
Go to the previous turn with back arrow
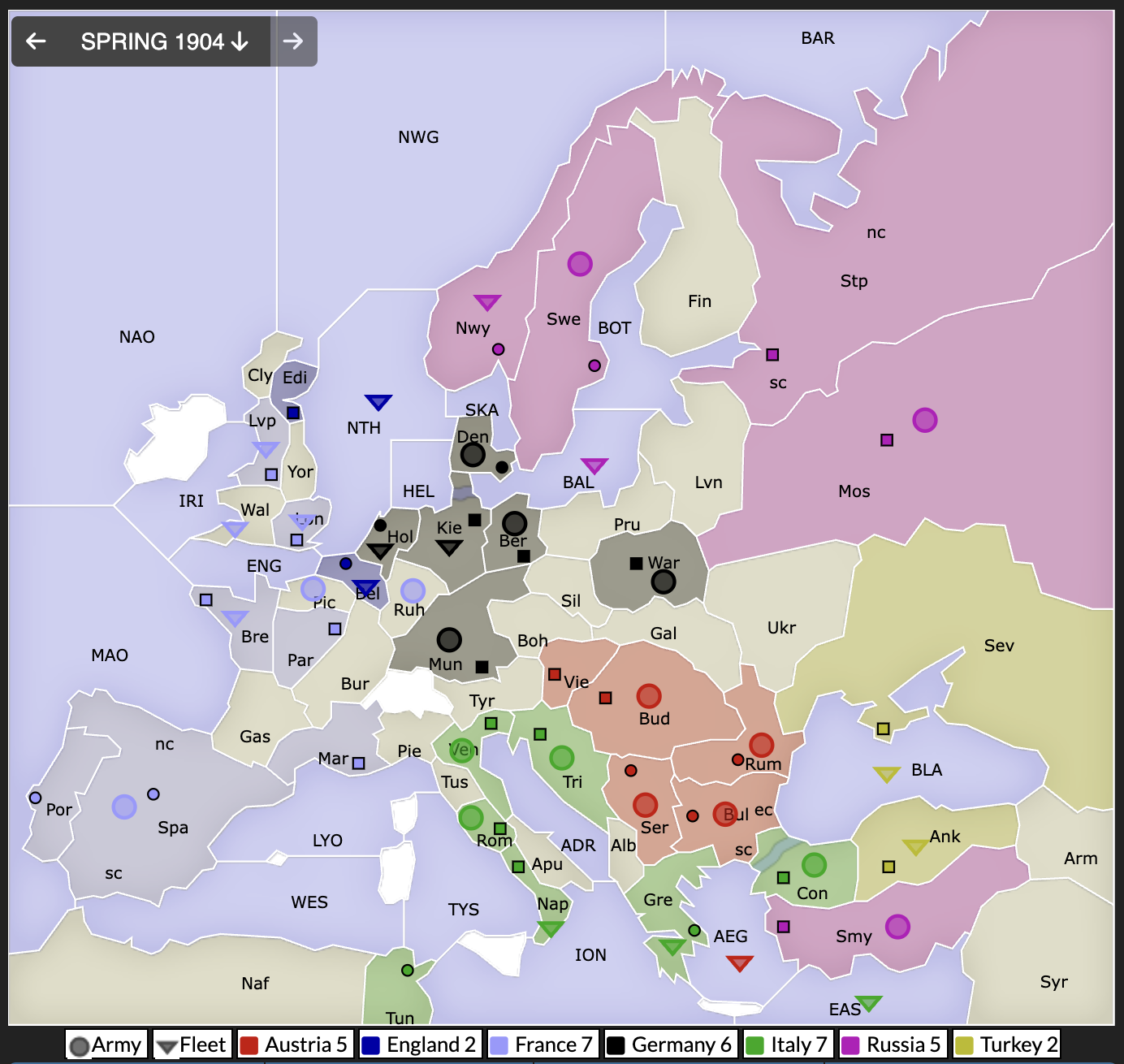tap(36, 41)
